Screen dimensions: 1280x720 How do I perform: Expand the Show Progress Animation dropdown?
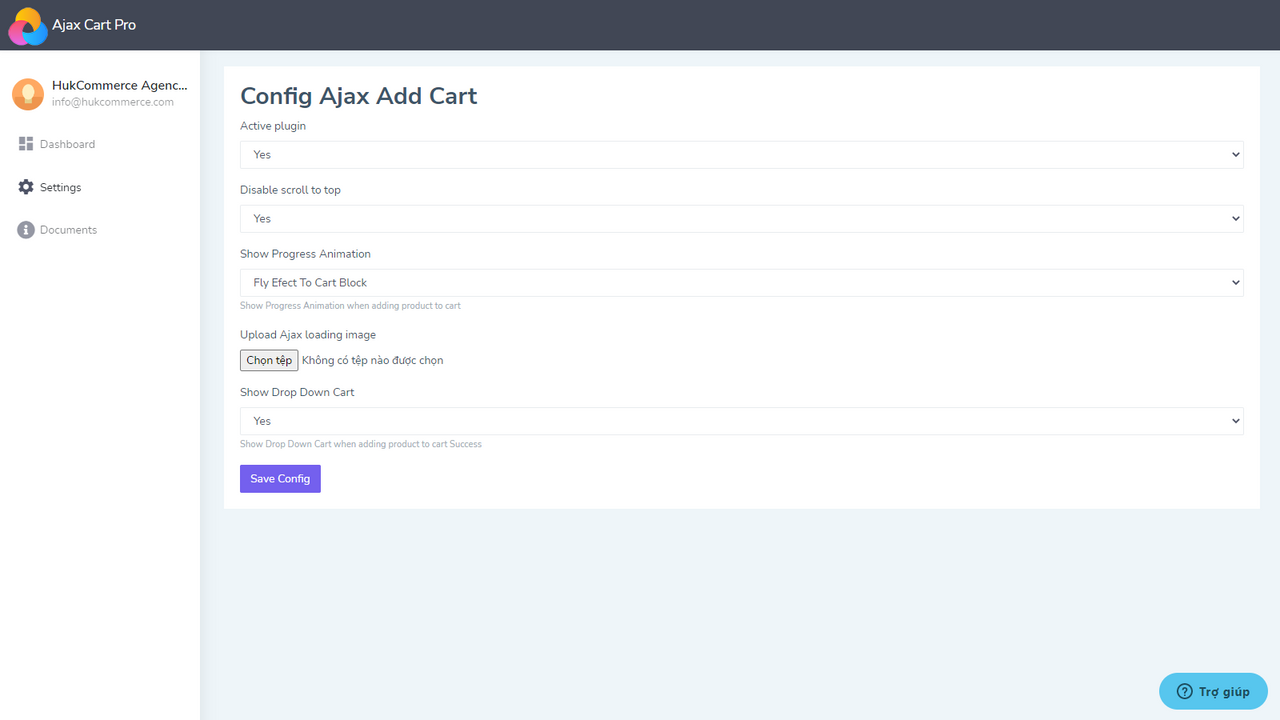coord(740,282)
